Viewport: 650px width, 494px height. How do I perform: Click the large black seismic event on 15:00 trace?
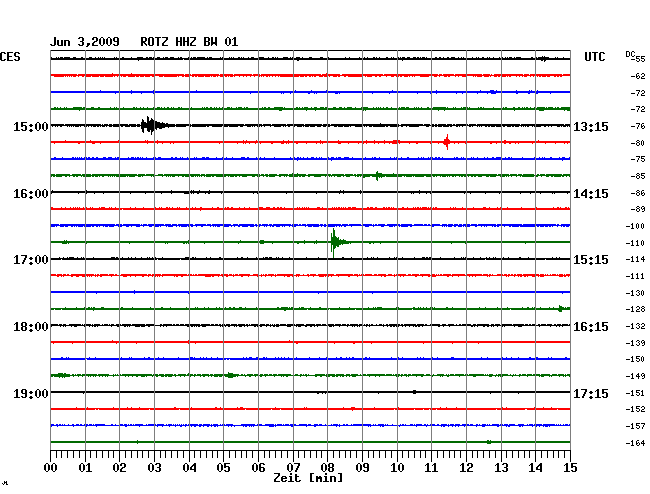(x=154, y=125)
